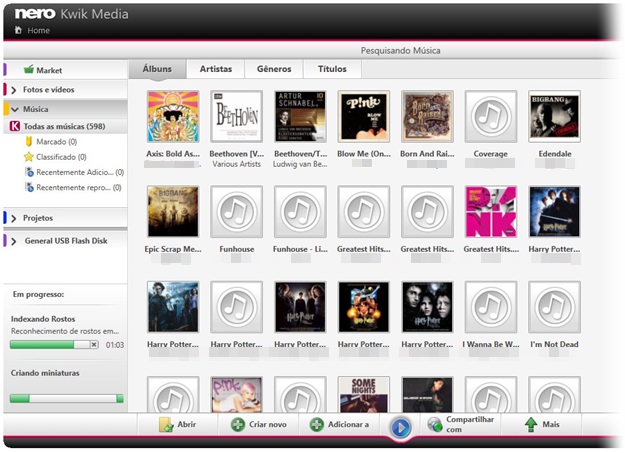Click the Various Artists artist name
This screenshot has height=453, width=625.
point(237,164)
